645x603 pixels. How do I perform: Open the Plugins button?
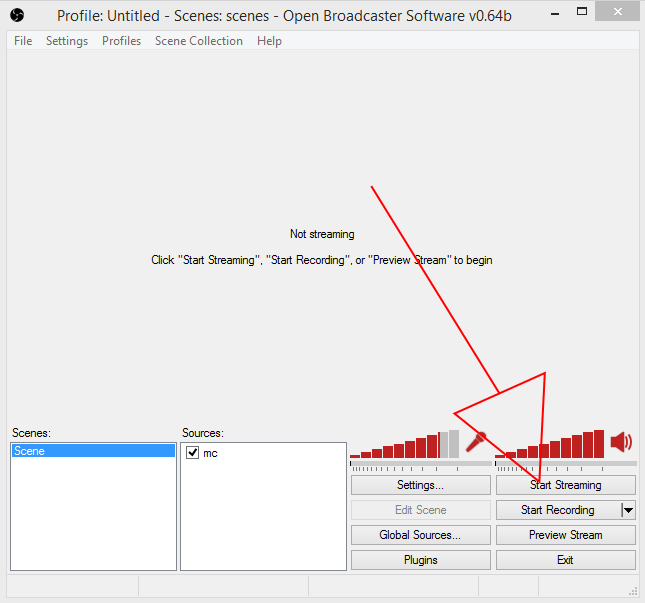420,560
